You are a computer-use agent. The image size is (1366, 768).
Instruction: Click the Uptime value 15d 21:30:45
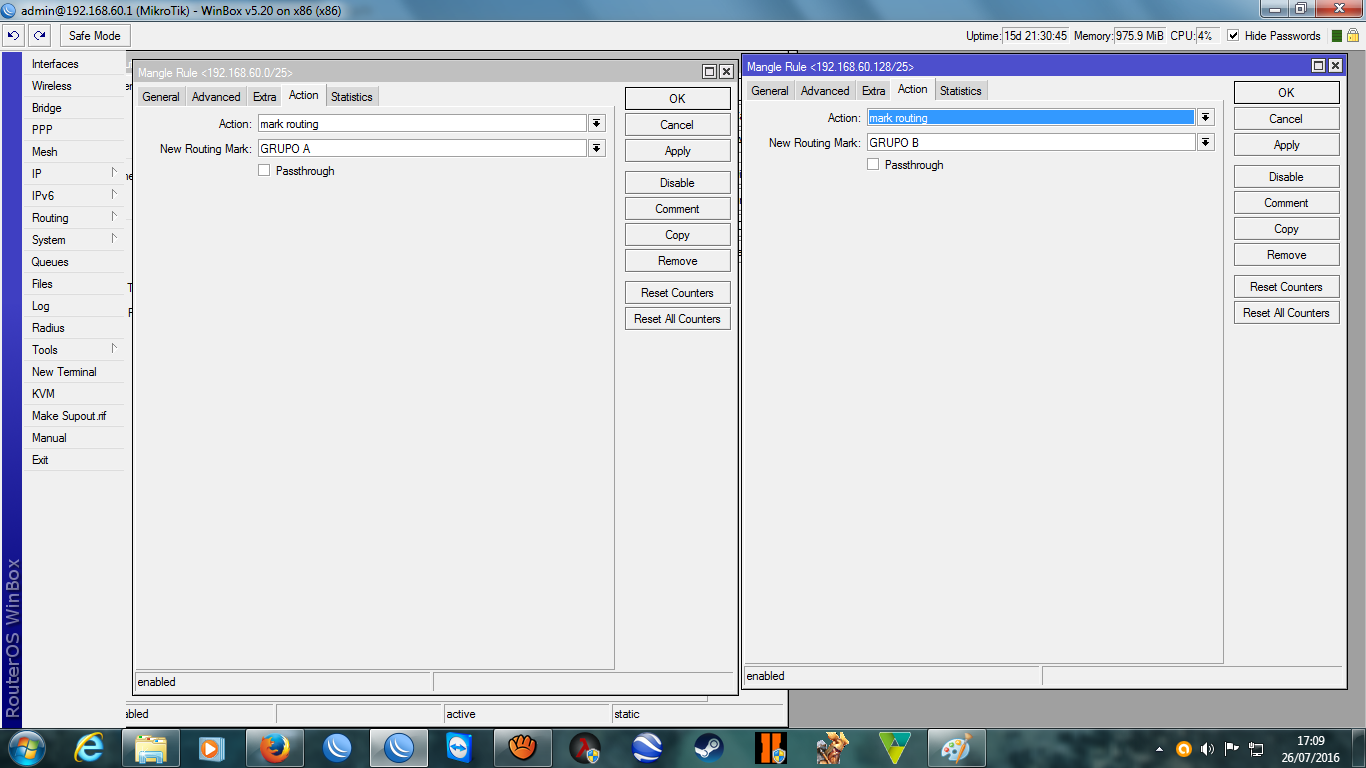coord(1035,36)
